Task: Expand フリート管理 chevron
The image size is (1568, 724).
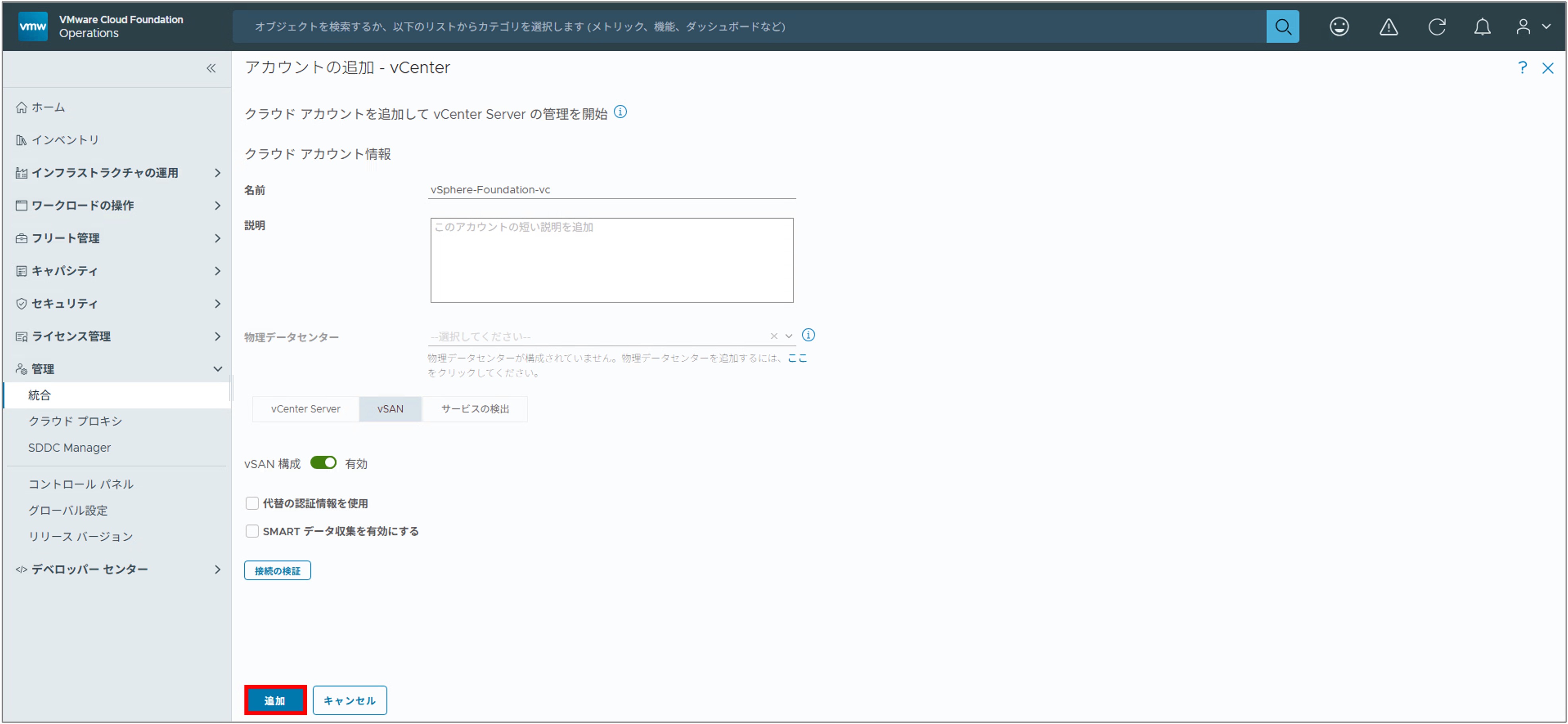Action: 217,239
